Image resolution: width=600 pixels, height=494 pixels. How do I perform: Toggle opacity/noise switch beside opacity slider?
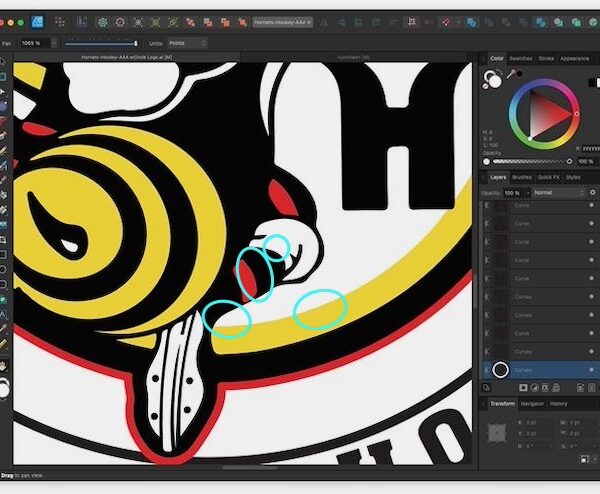pyautogui.click(x=569, y=161)
